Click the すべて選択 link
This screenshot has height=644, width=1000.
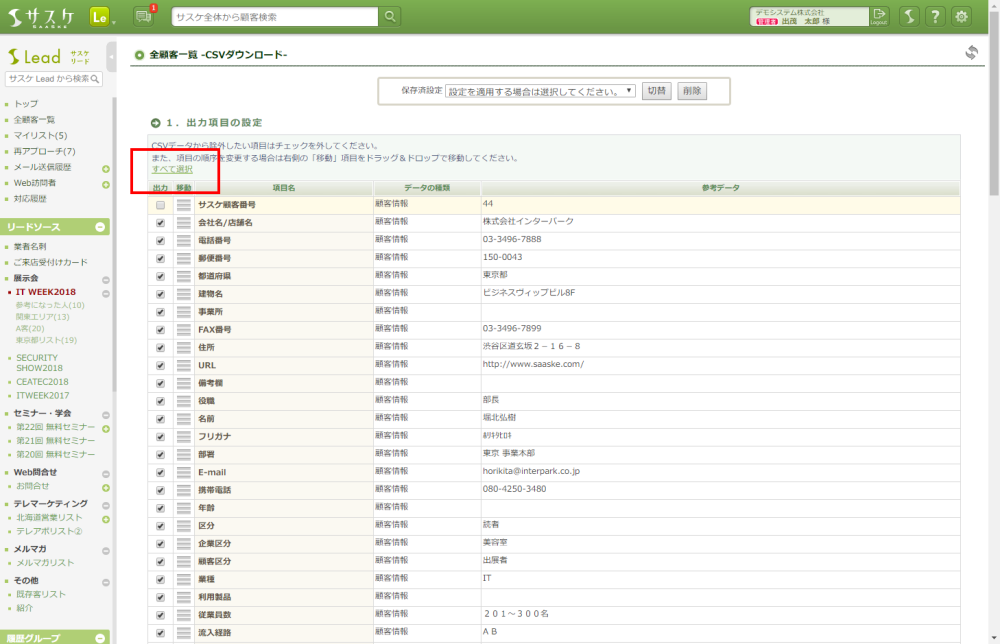(x=172, y=169)
